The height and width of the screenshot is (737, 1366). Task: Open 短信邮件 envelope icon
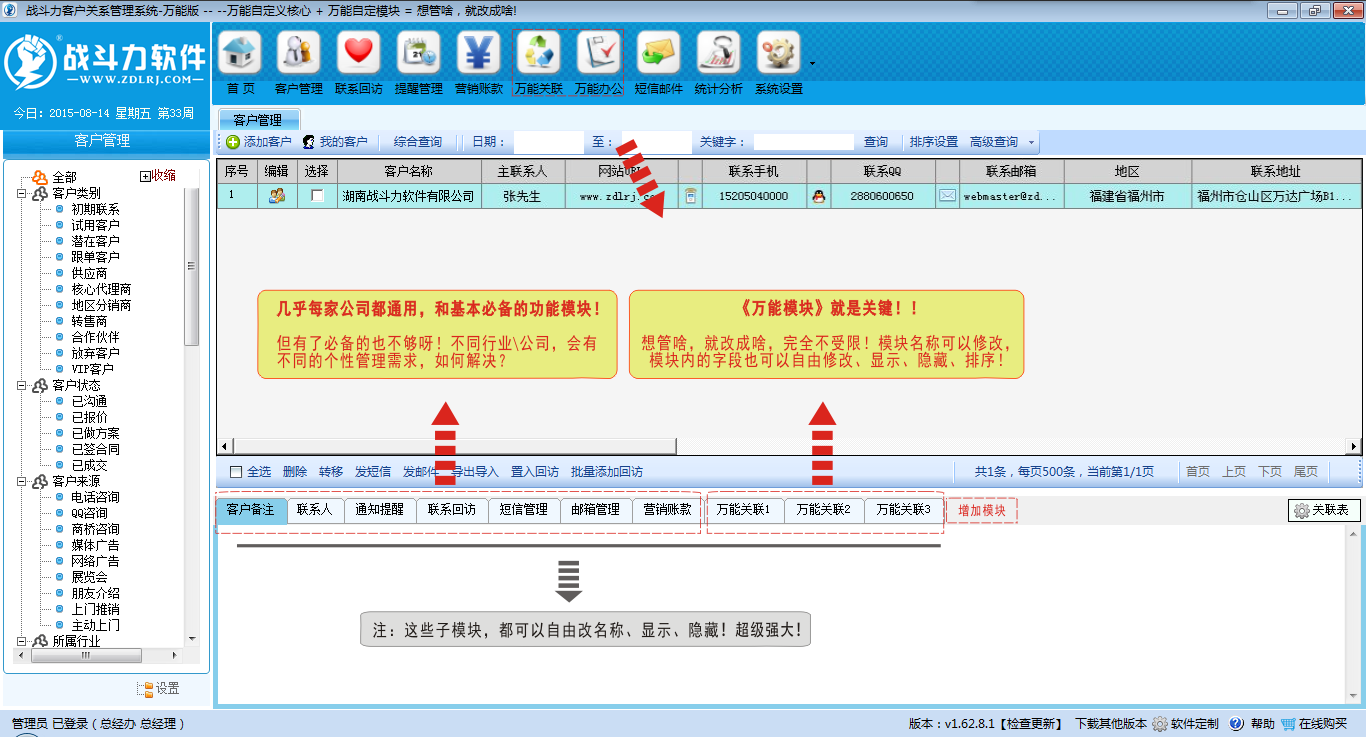point(659,53)
